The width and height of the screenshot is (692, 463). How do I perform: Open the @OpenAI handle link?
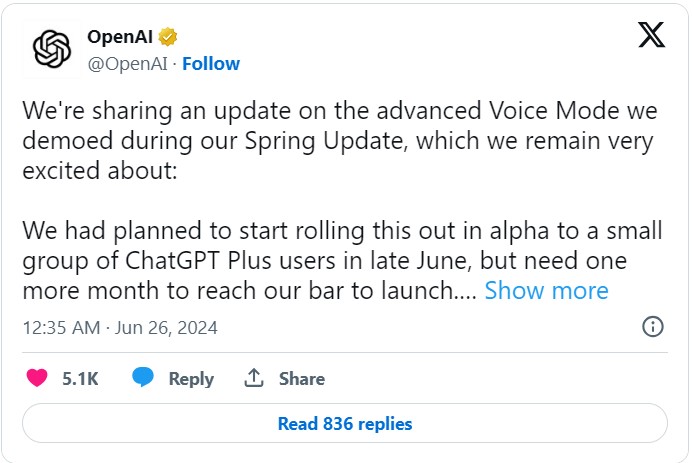point(128,64)
